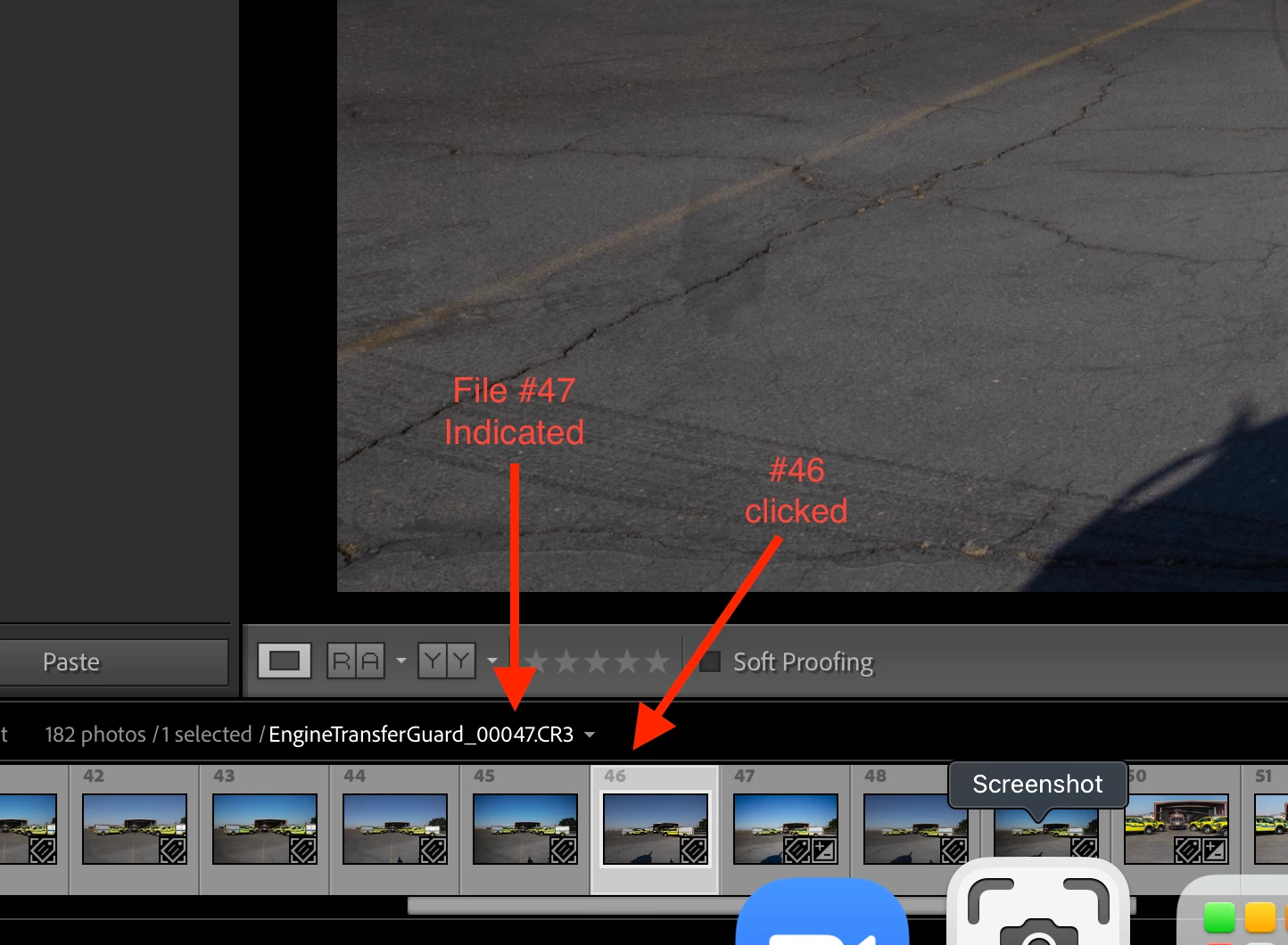Select filmstrip thumbnail 42

click(135, 829)
